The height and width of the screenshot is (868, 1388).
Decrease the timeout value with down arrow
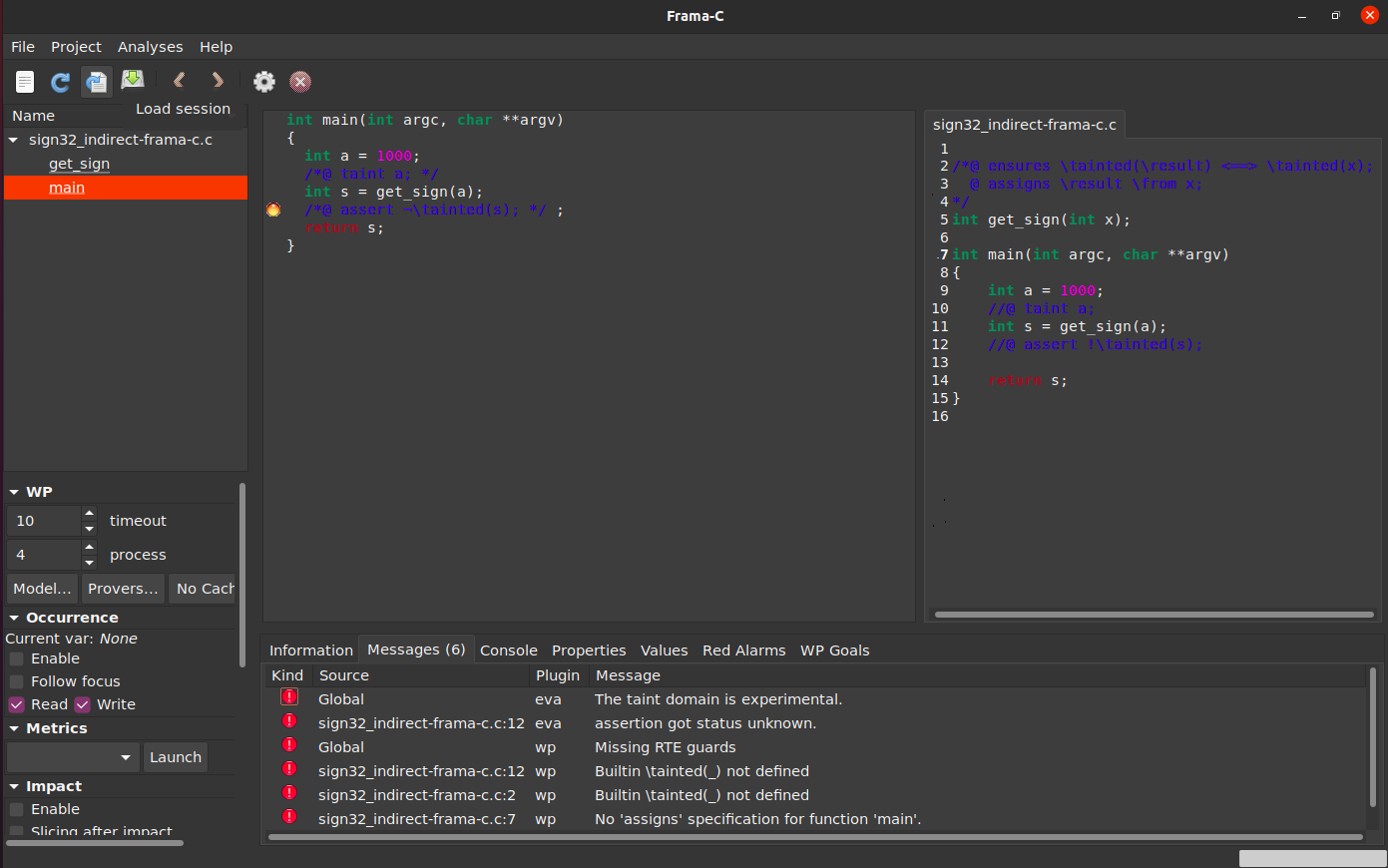pos(90,529)
